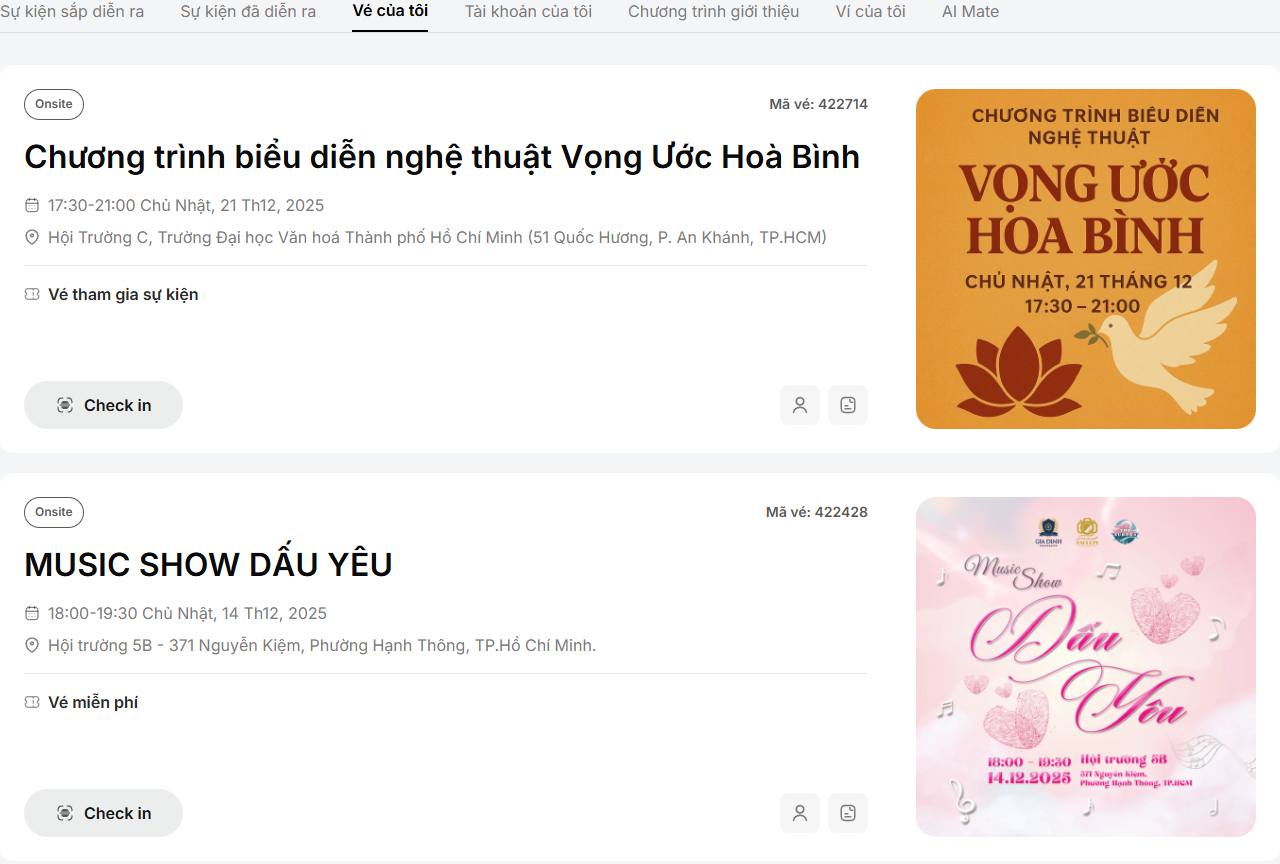Switch to Sự kiện sắp diễn ra tab
Screen dimensions: 1280x864
[x=72, y=12]
